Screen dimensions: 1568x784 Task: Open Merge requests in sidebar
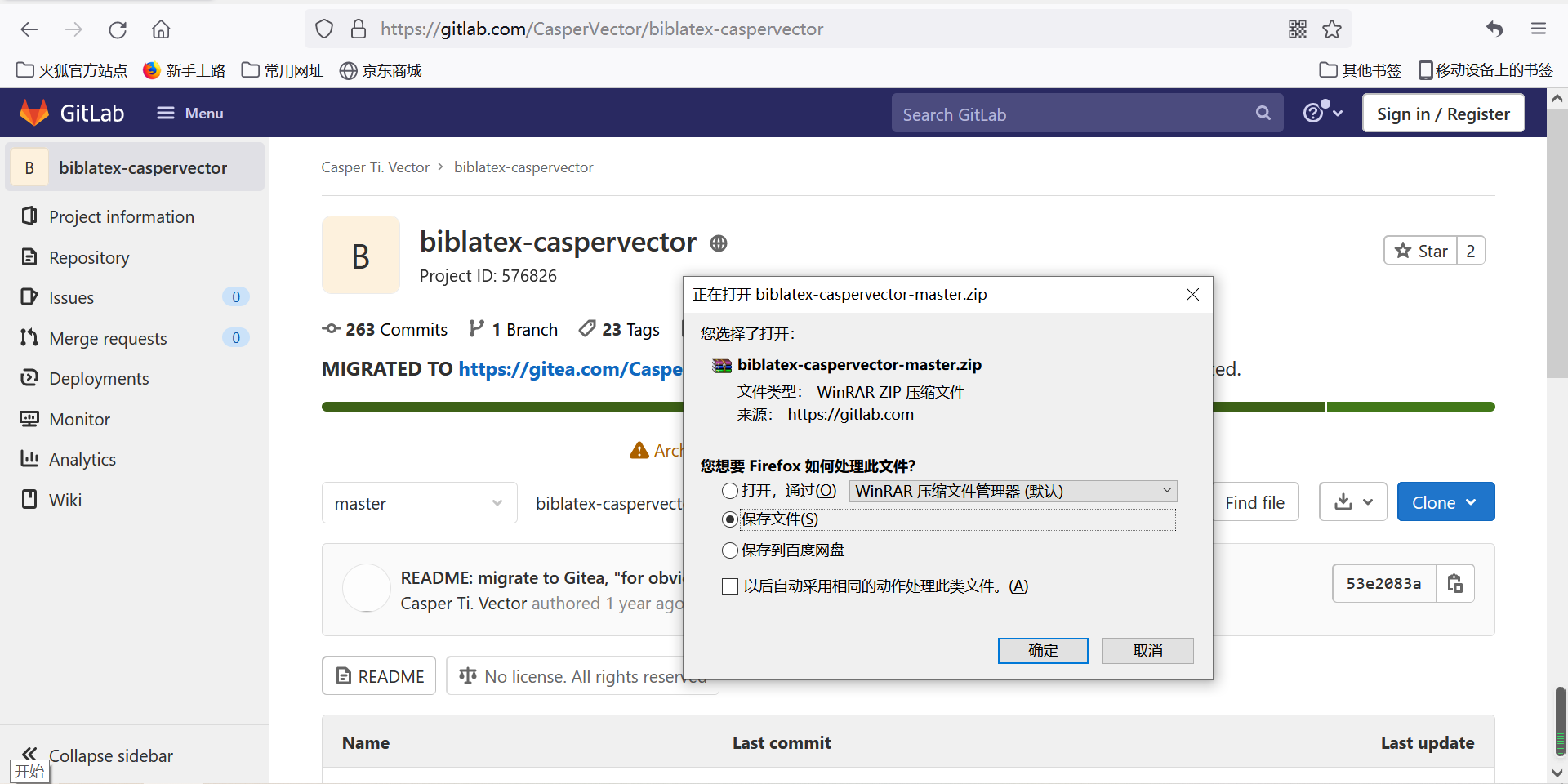(x=108, y=338)
